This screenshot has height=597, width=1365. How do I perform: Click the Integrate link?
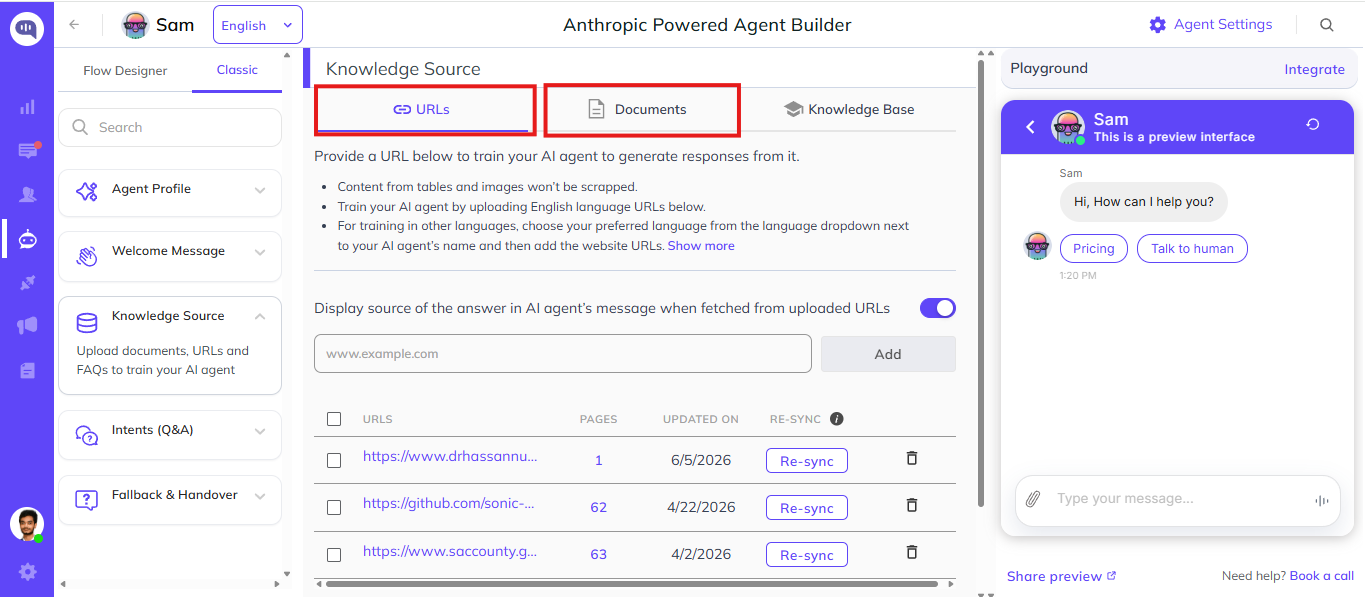click(x=1314, y=69)
